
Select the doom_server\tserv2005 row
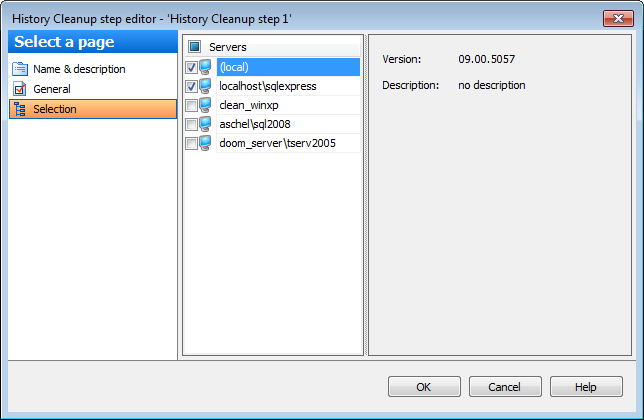point(288,143)
